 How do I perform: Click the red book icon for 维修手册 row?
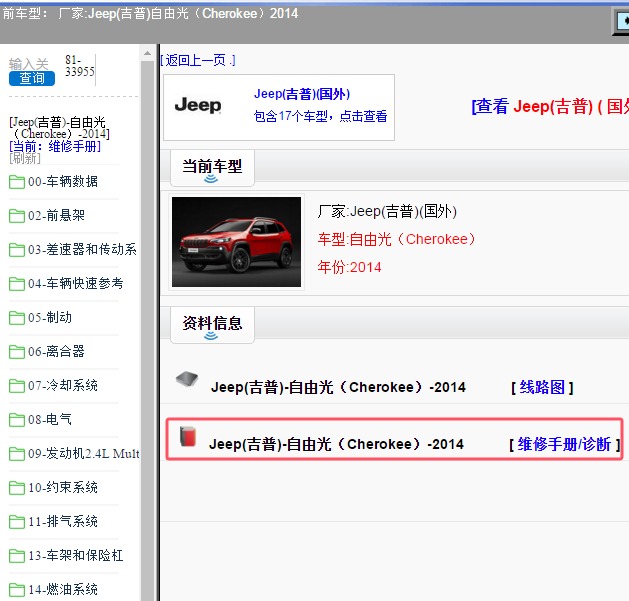(188, 437)
